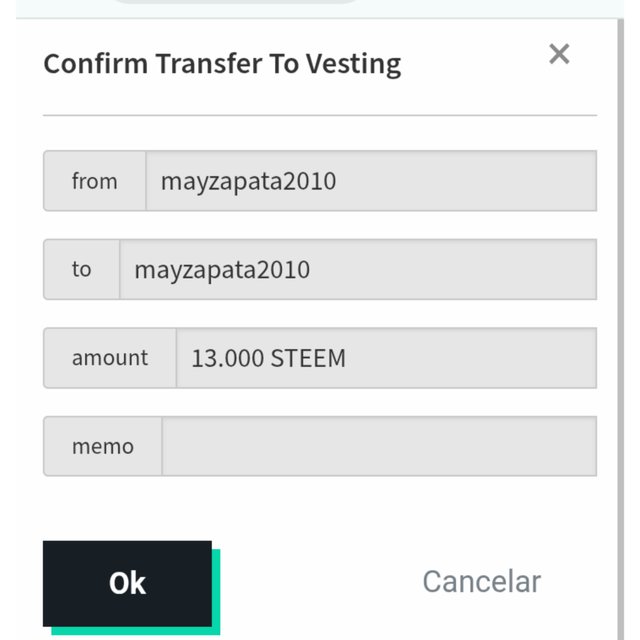Click the word Vesting in the heading
640x640 pixels.
pyautogui.click(x=354, y=65)
